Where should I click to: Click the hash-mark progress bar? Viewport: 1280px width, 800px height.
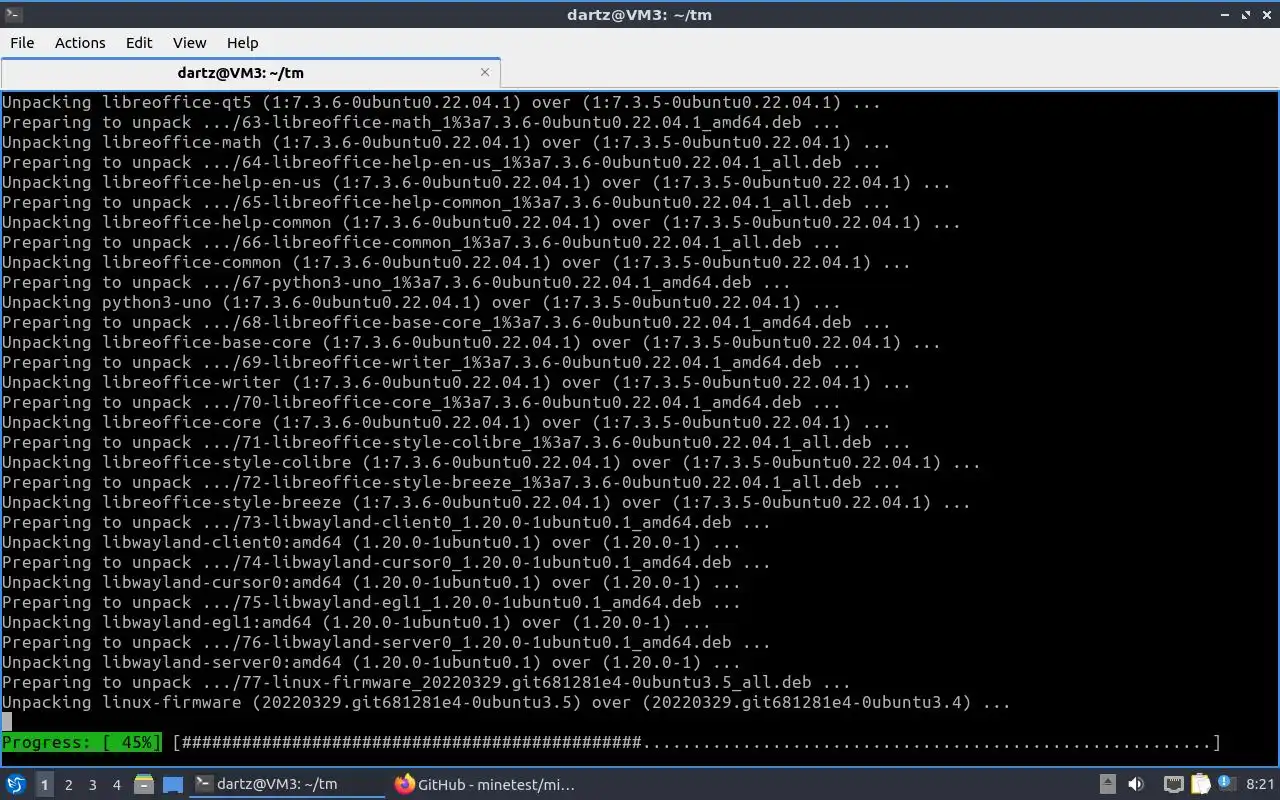coord(696,742)
